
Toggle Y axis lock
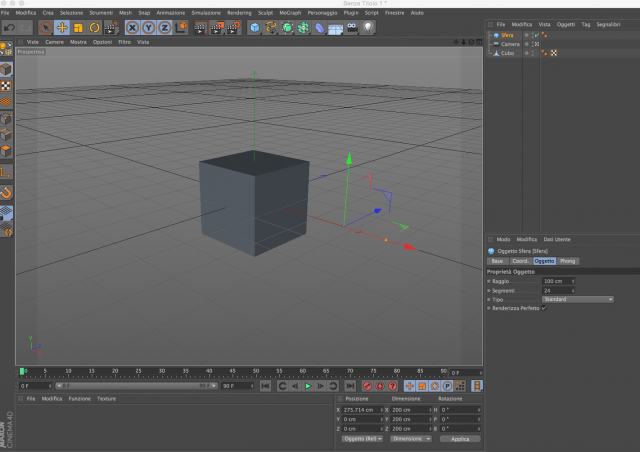[149, 28]
